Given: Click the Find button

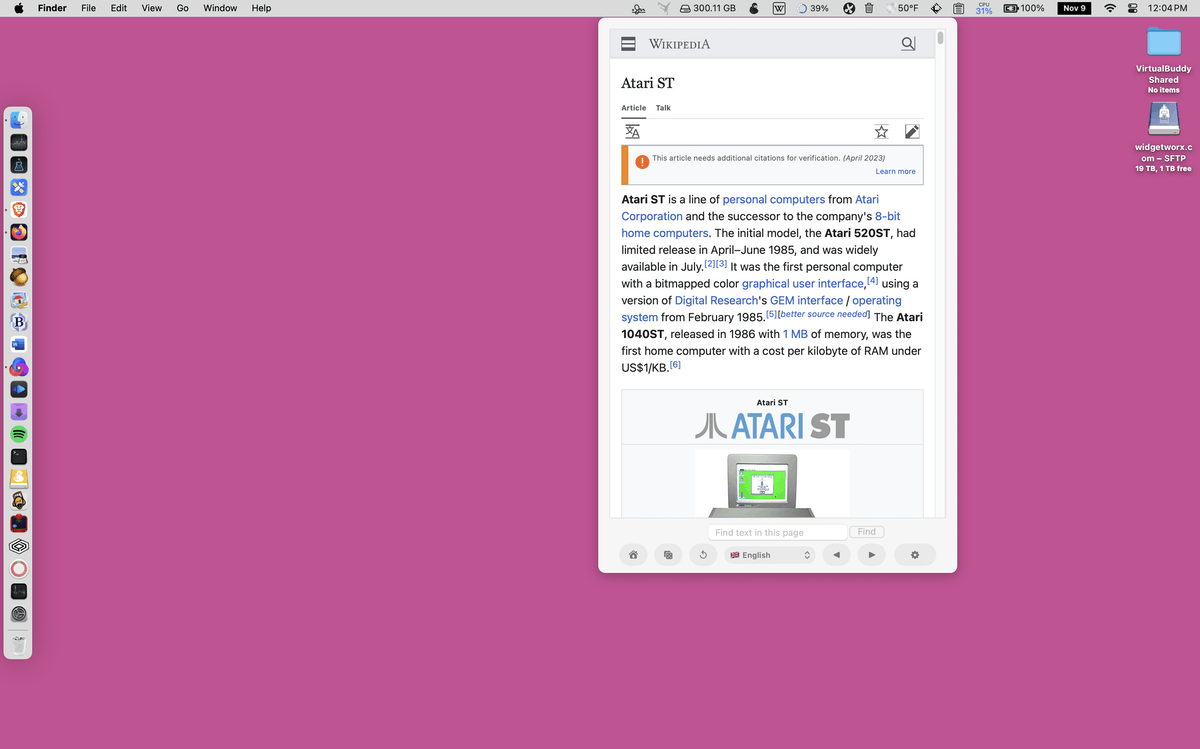Looking at the screenshot, I should pyautogui.click(x=867, y=532).
